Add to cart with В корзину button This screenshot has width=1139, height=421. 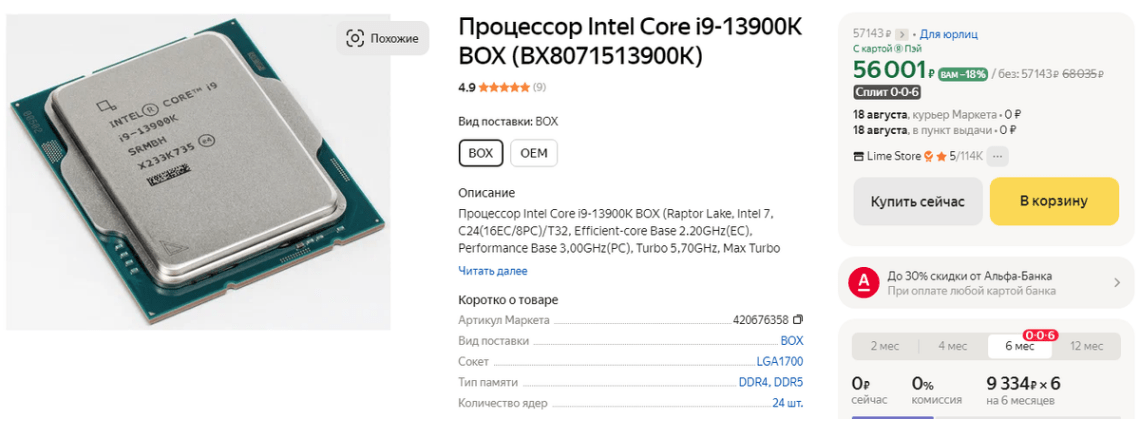click(x=1054, y=202)
